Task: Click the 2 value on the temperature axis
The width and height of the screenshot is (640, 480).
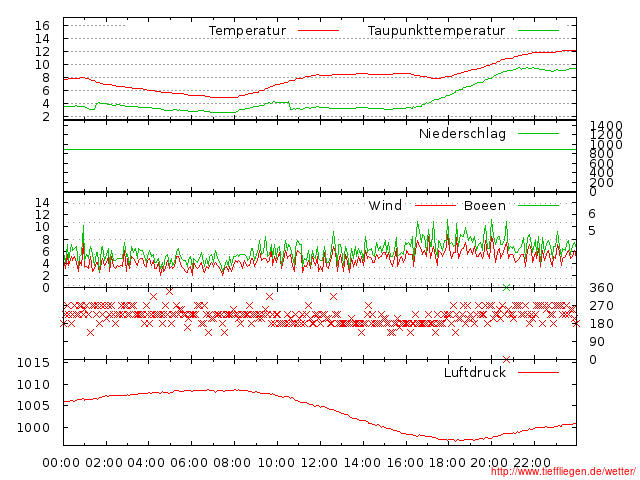Action: 46,117
